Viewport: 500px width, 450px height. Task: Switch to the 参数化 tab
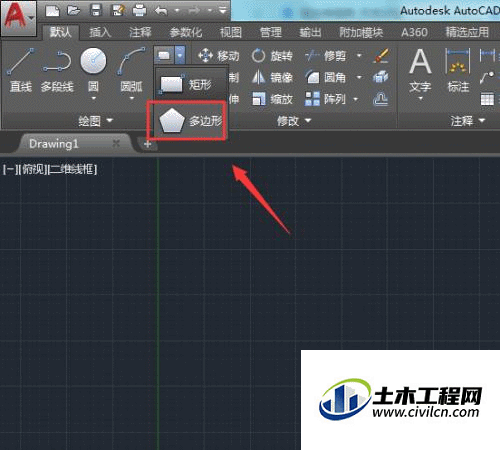(186, 32)
